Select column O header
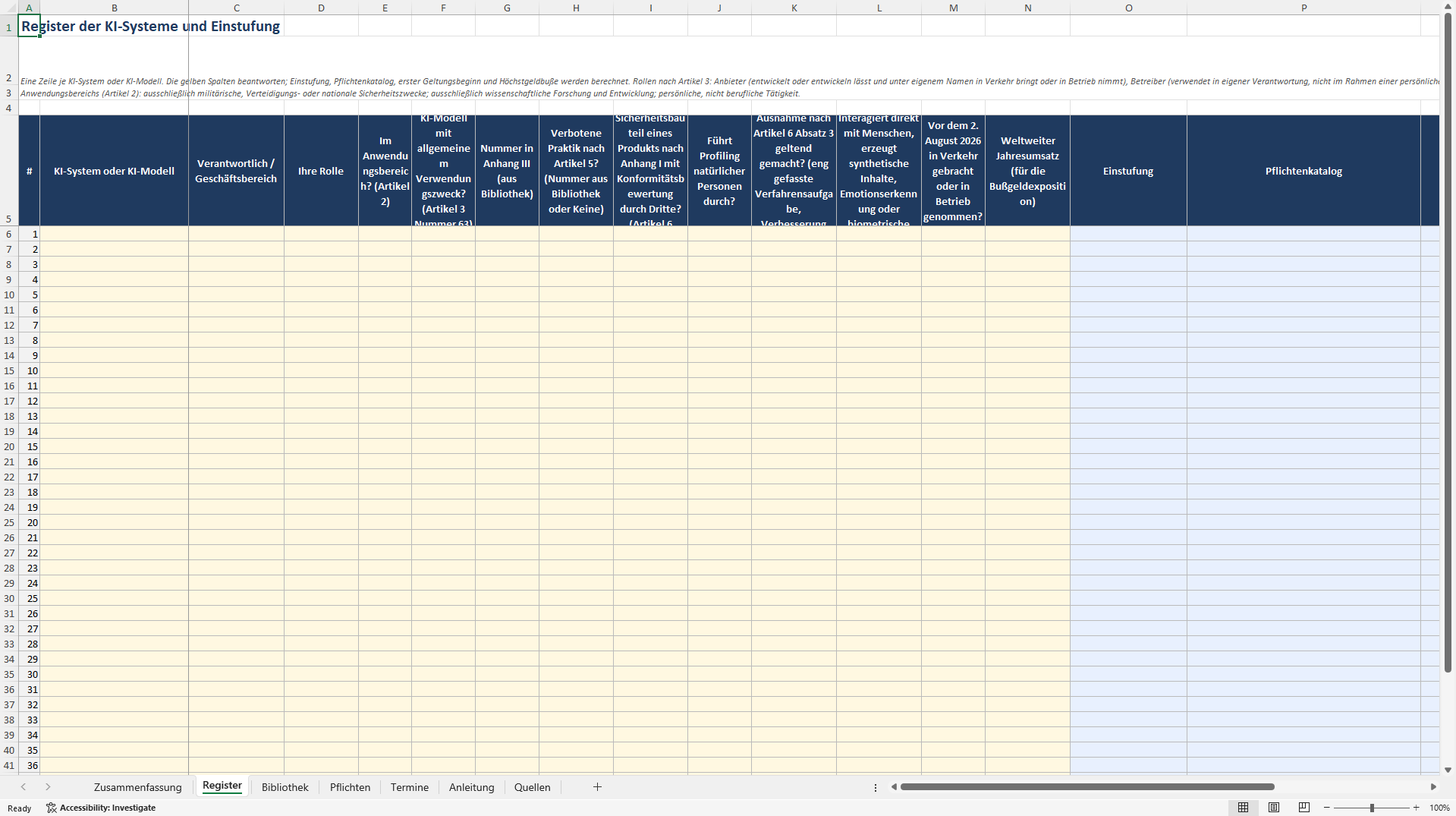Image resolution: width=1456 pixels, height=816 pixels. (x=1128, y=8)
